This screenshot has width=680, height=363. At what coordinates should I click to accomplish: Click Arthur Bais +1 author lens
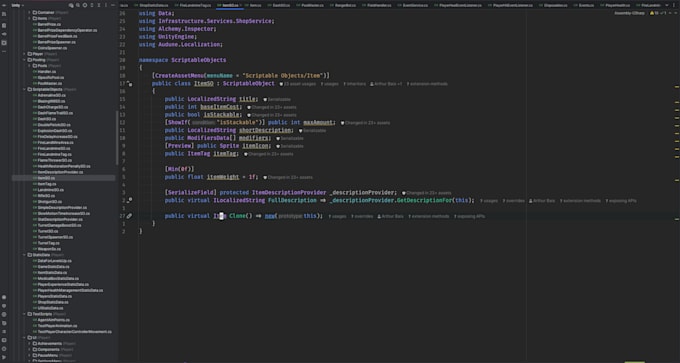386,84
